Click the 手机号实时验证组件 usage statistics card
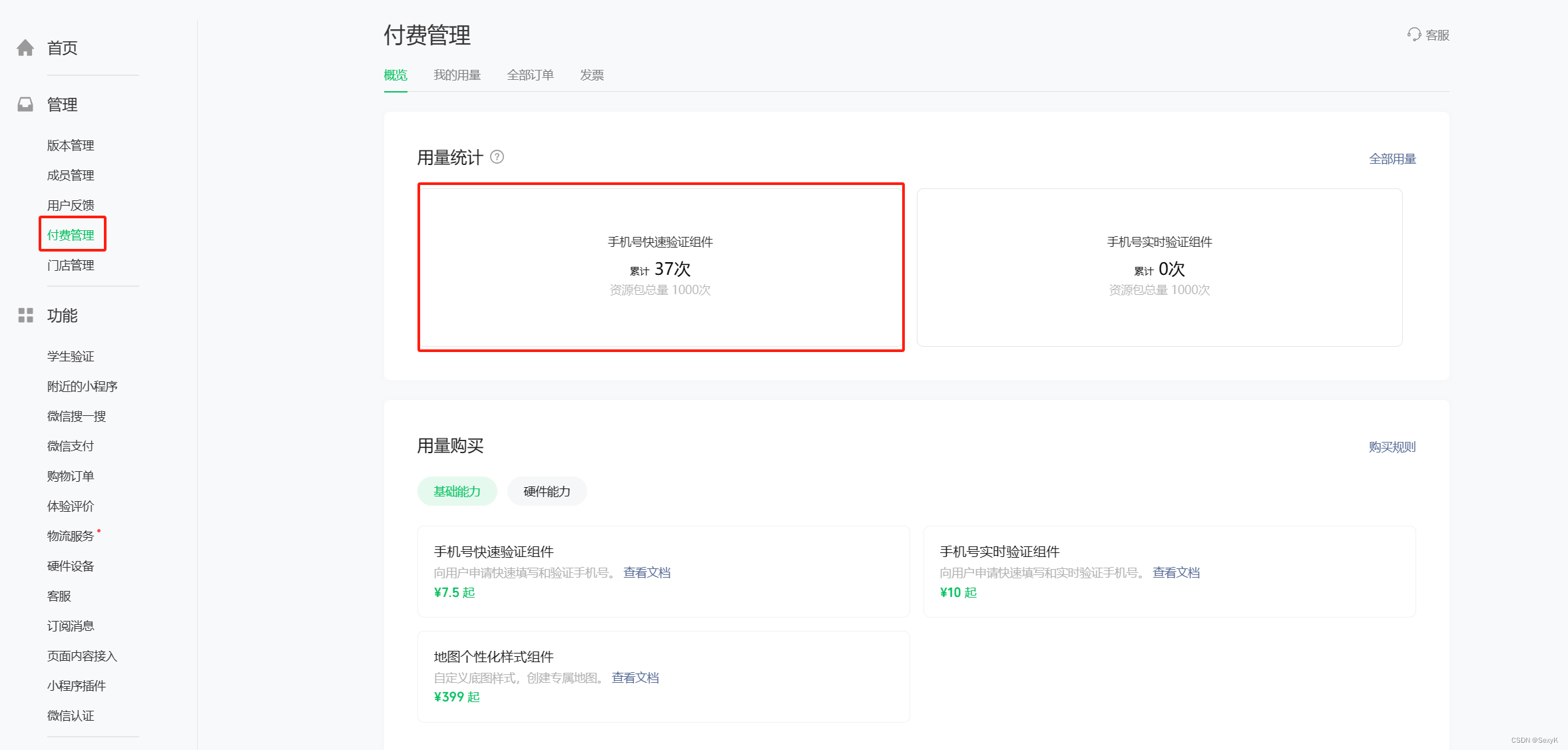Screen dimensions: 1568x750 pos(1160,267)
